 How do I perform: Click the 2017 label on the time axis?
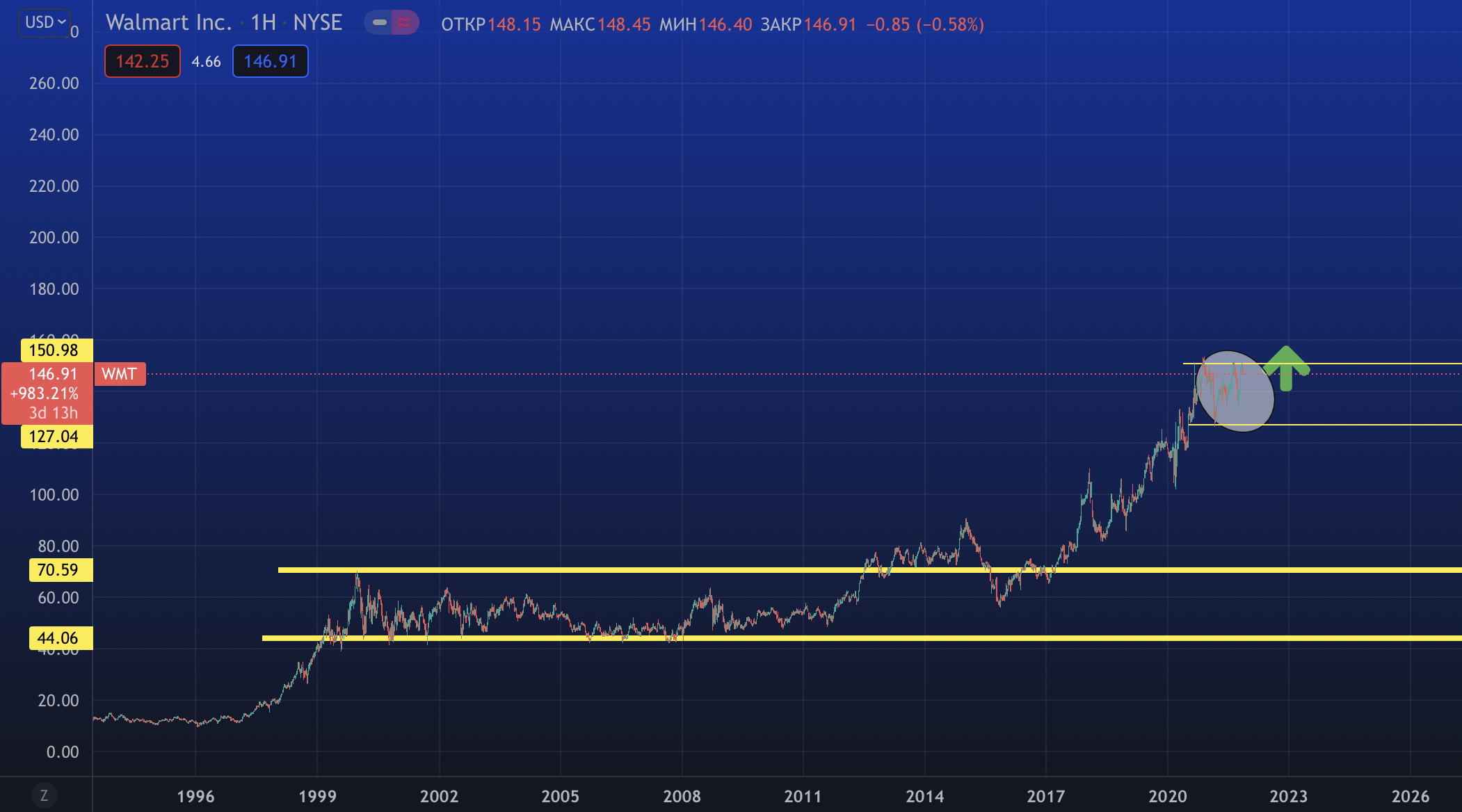coord(1045,796)
